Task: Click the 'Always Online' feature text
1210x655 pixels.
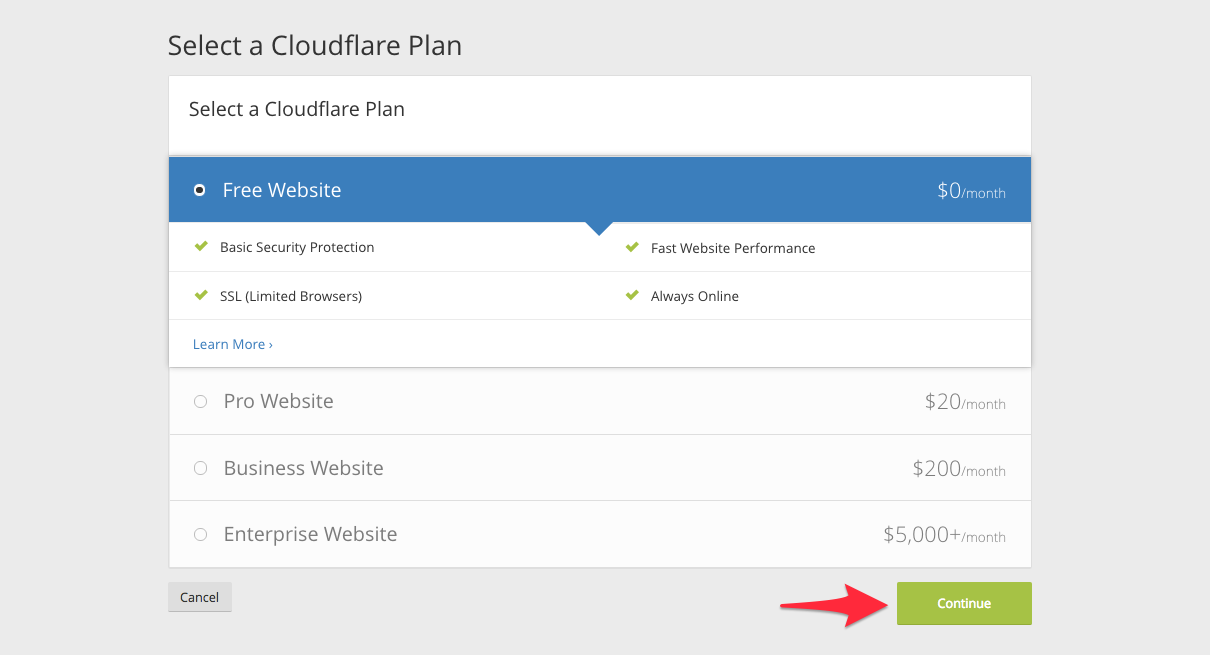Action: coord(695,296)
